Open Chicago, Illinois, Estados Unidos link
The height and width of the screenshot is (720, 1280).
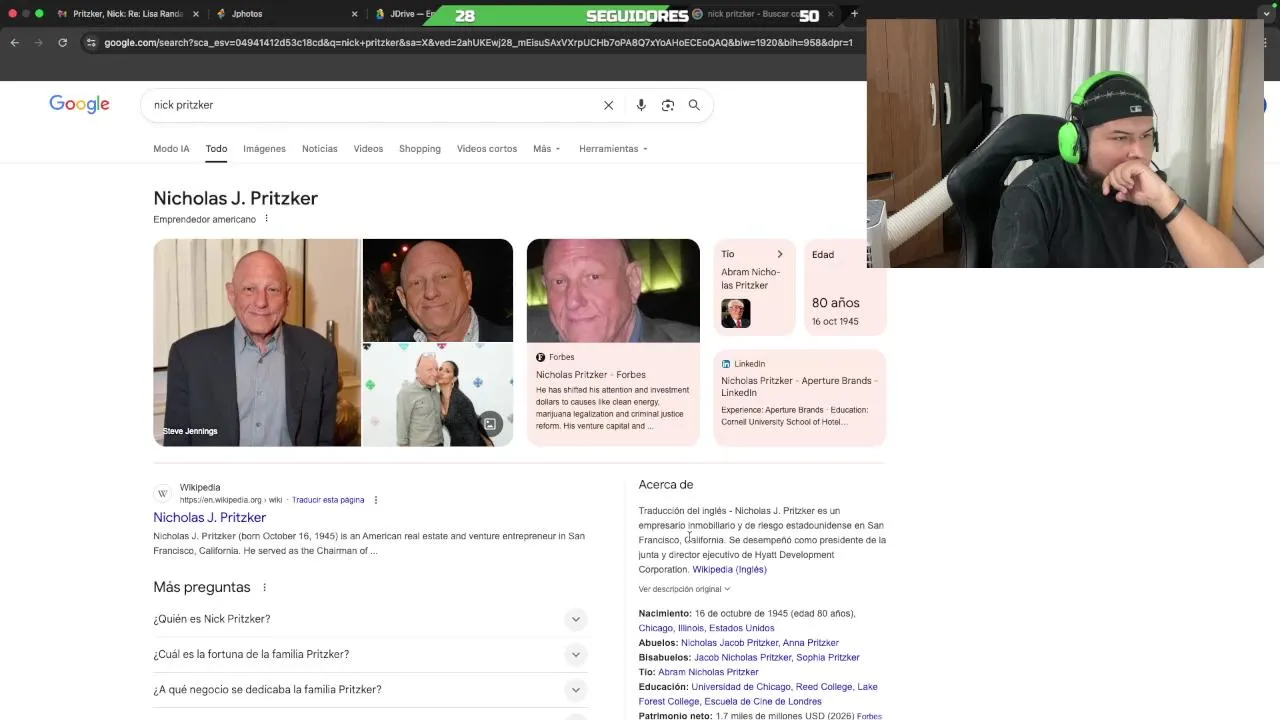pyautogui.click(x=706, y=628)
